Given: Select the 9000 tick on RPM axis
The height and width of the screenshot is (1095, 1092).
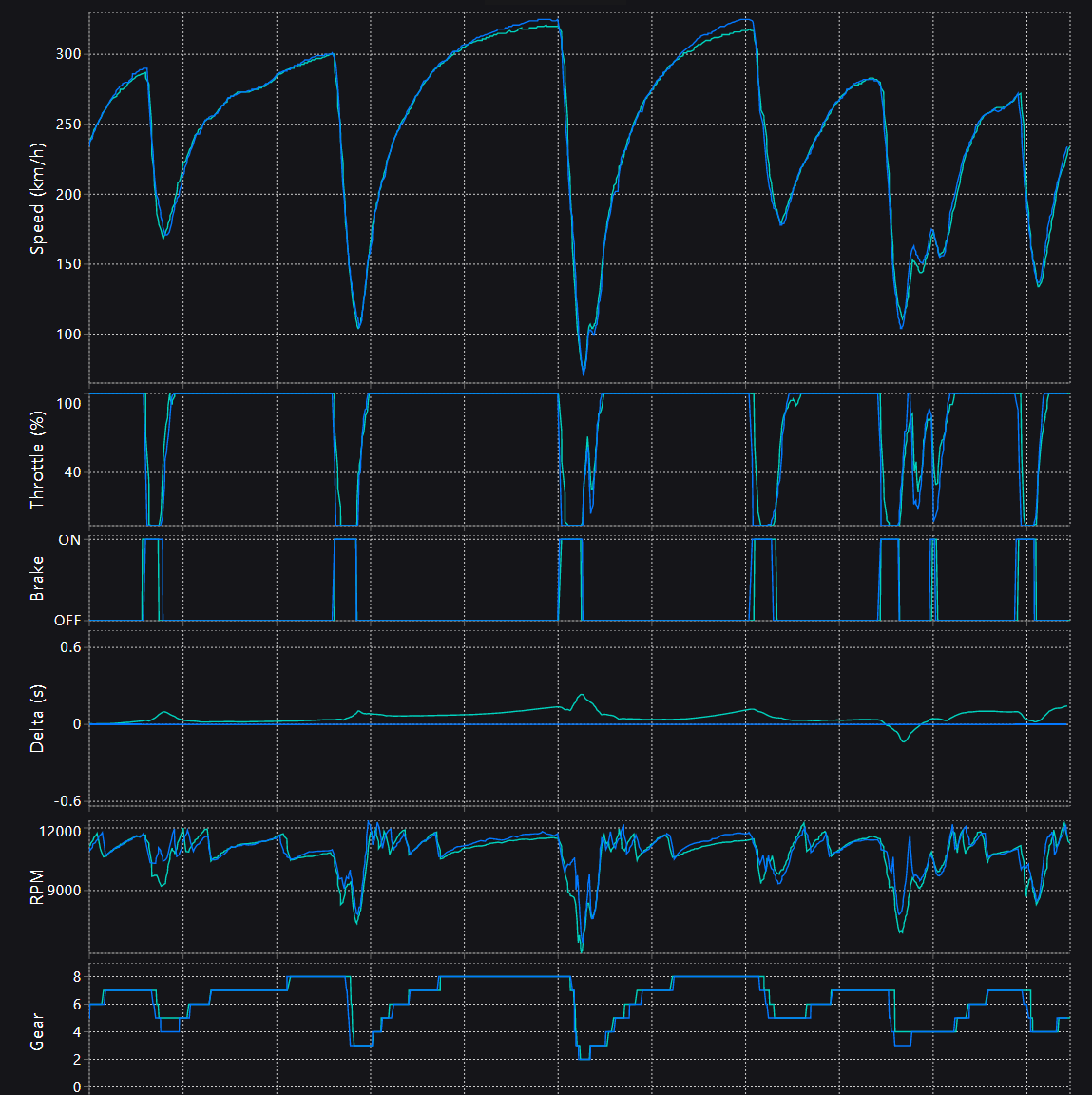Looking at the screenshot, I should [x=64, y=891].
